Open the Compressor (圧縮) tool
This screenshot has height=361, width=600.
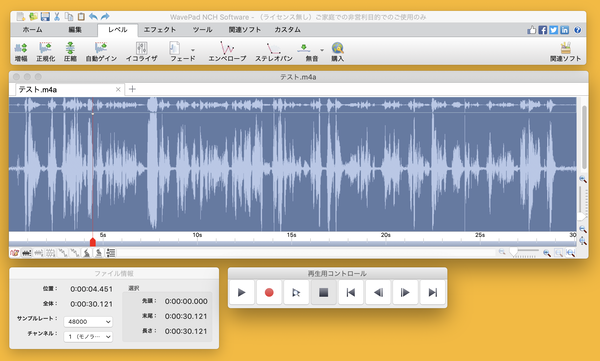(70, 52)
